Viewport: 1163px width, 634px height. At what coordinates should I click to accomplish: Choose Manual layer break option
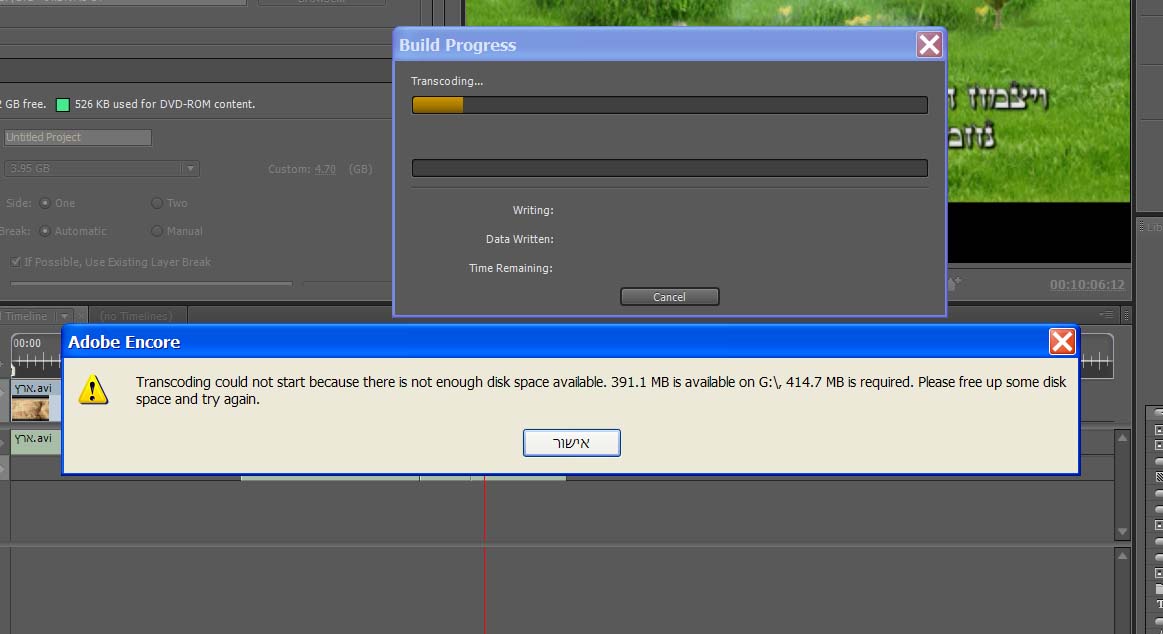point(157,231)
